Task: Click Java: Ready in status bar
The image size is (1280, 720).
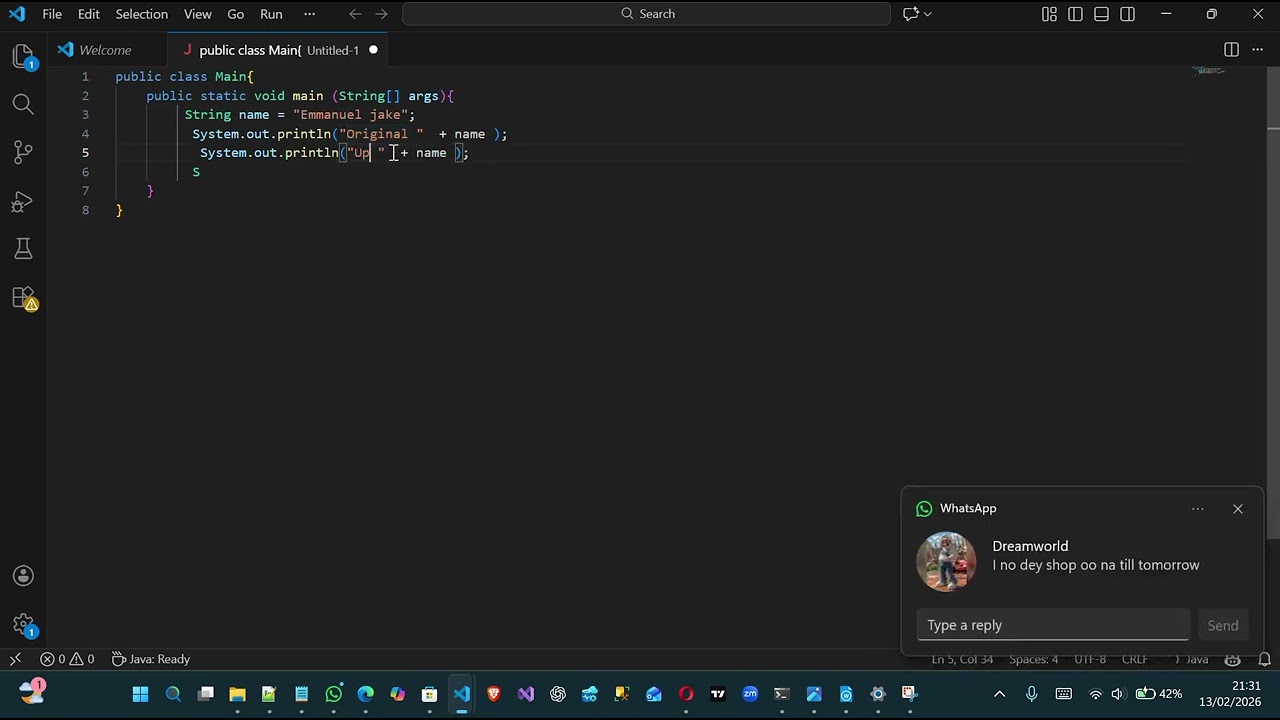Action: click(x=150, y=659)
